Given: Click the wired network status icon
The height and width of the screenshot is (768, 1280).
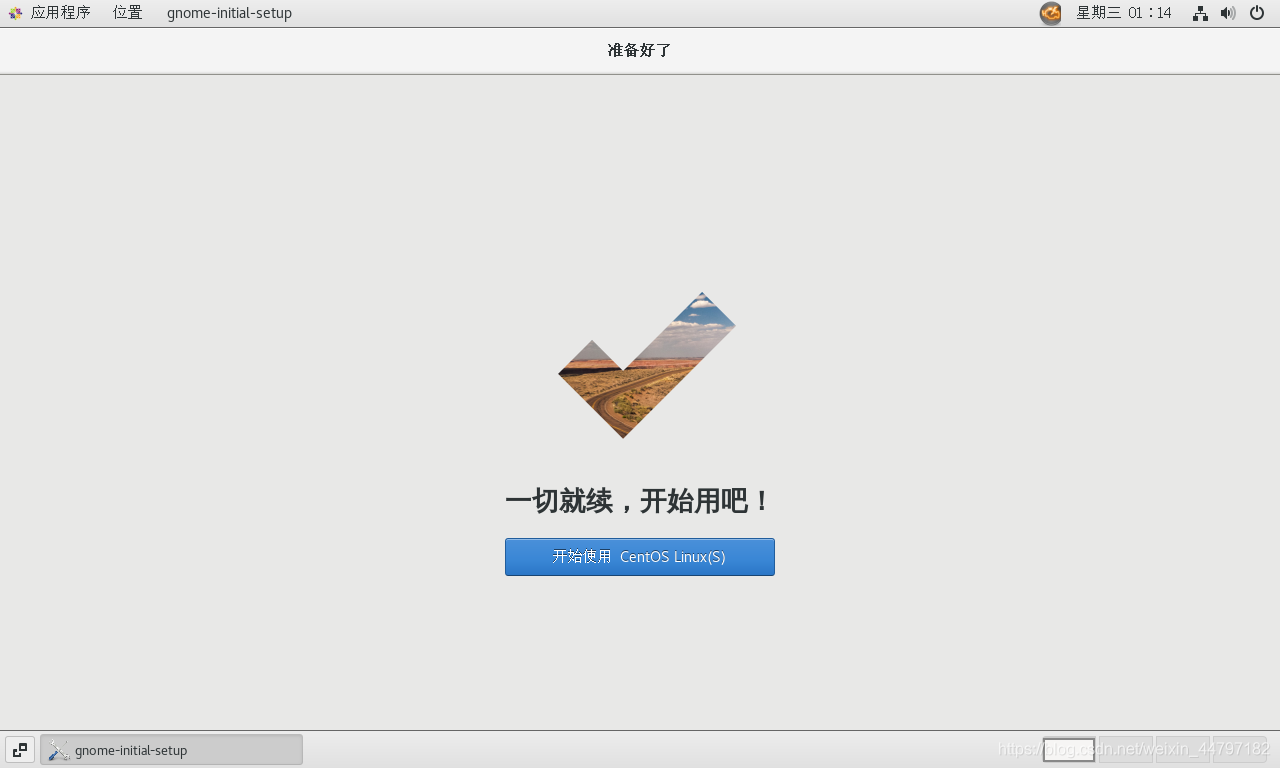Looking at the screenshot, I should click(x=1200, y=13).
